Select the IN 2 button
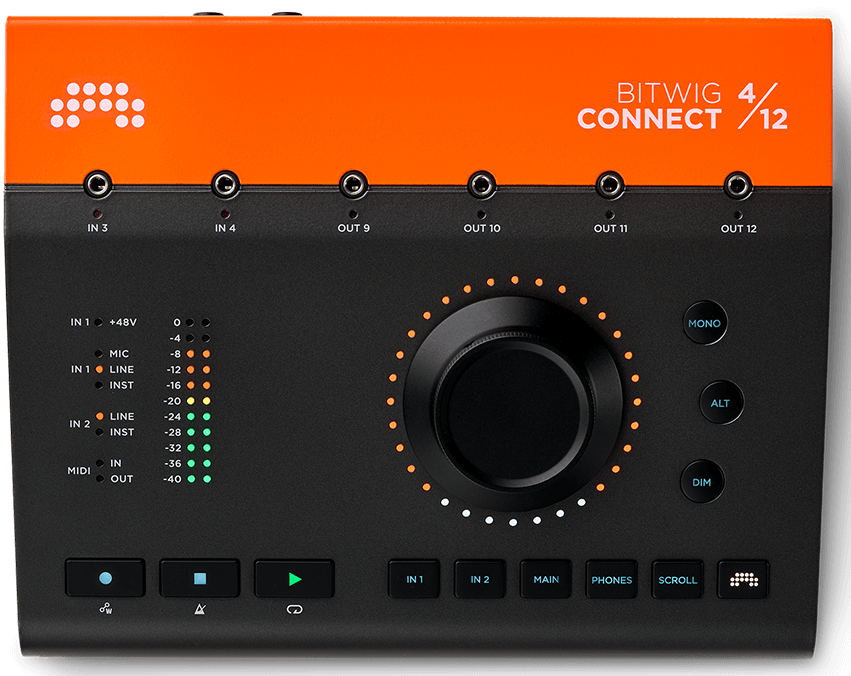 [480, 579]
